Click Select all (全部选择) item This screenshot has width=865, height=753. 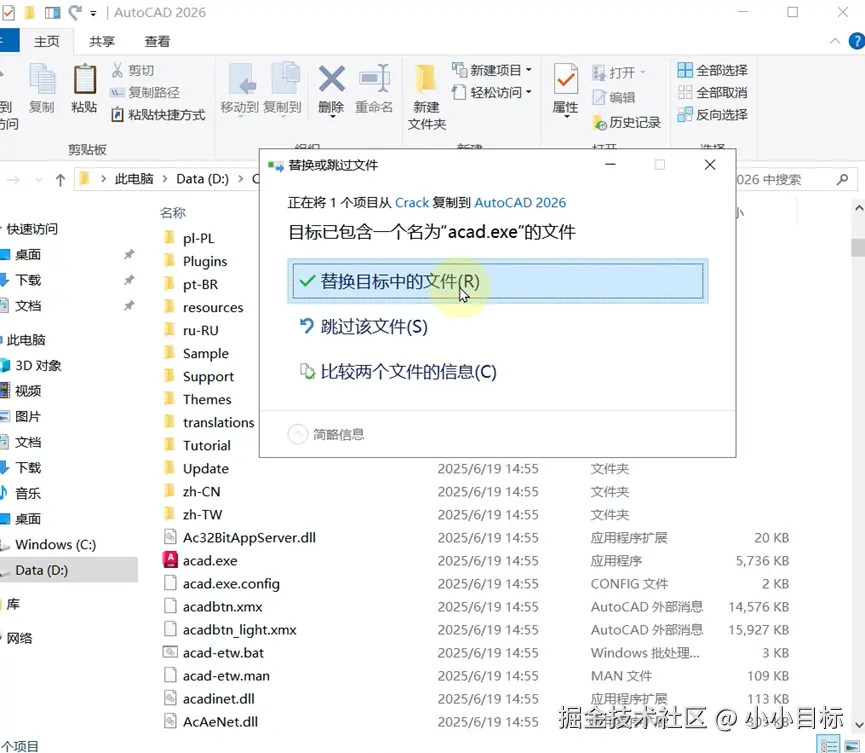713,70
